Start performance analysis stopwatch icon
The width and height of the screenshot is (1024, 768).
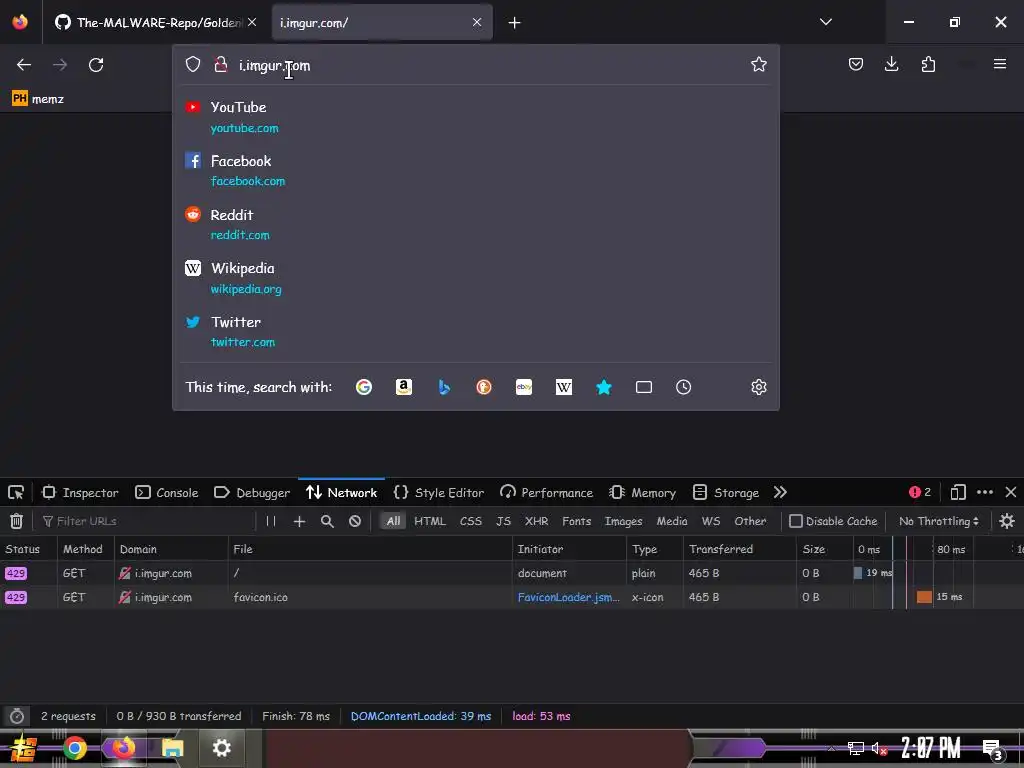17,716
